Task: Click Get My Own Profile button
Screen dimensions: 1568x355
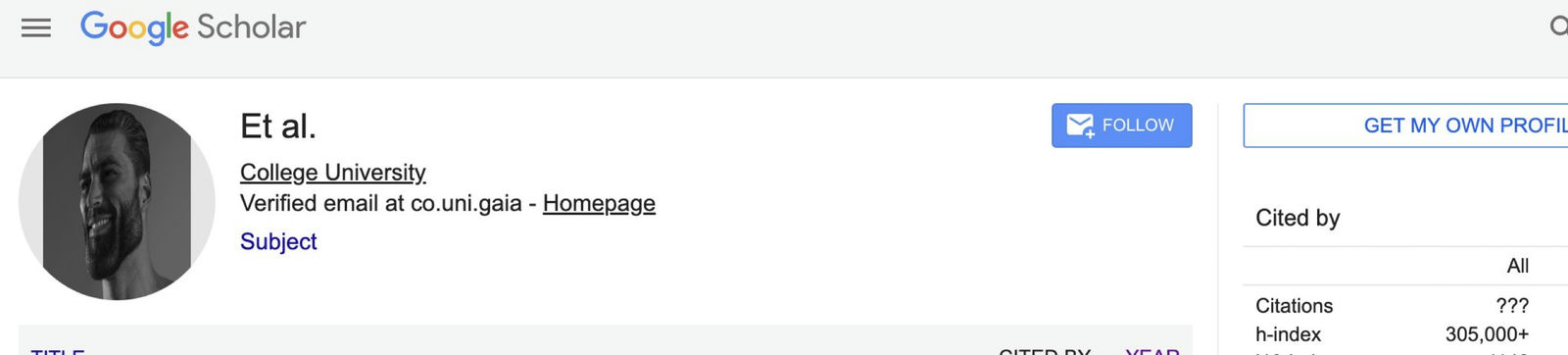Action: [x=1406, y=126]
